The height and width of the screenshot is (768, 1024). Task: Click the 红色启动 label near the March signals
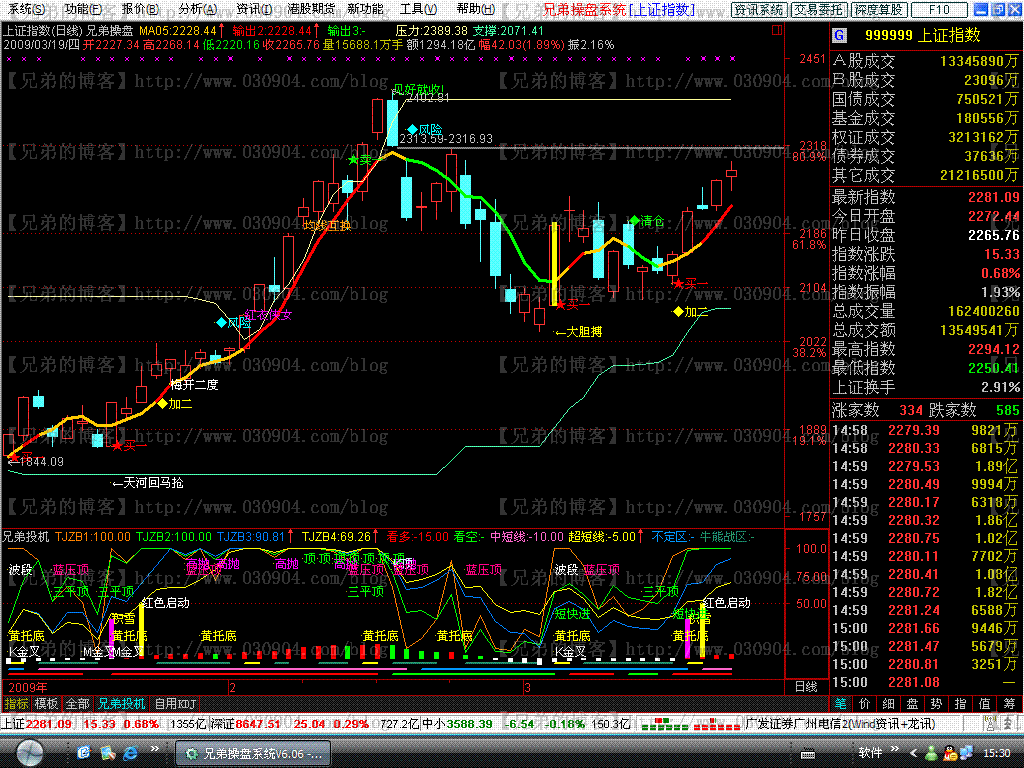(x=727, y=603)
